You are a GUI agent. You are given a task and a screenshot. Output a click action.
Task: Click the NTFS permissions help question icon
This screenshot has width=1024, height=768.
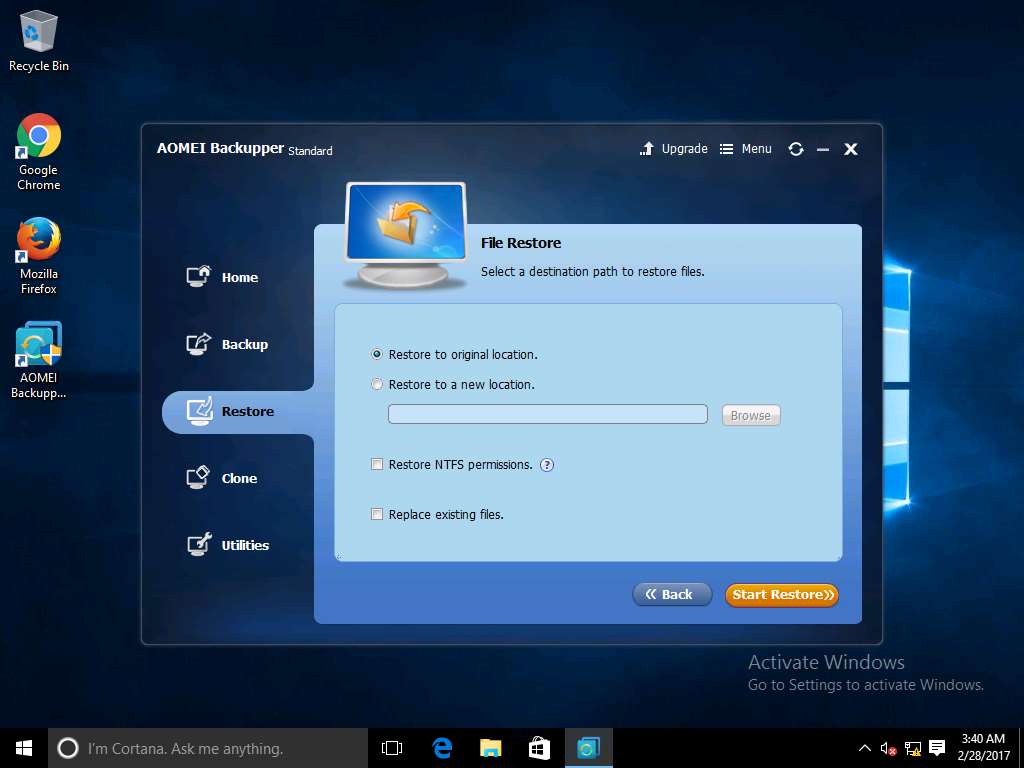coord(547,465)
